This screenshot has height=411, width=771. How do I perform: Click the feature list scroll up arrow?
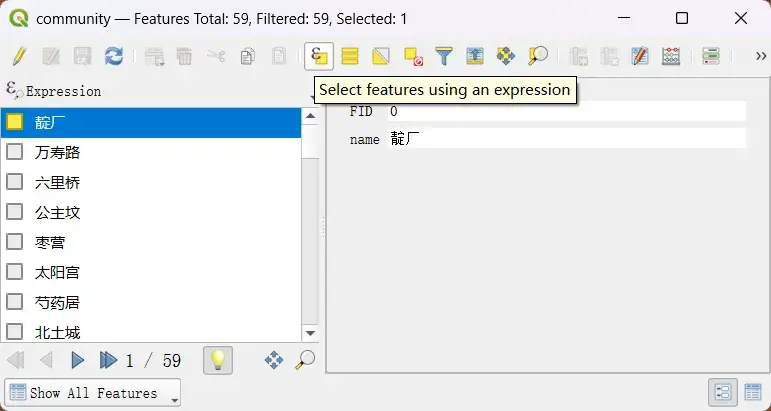click(310, 116)
